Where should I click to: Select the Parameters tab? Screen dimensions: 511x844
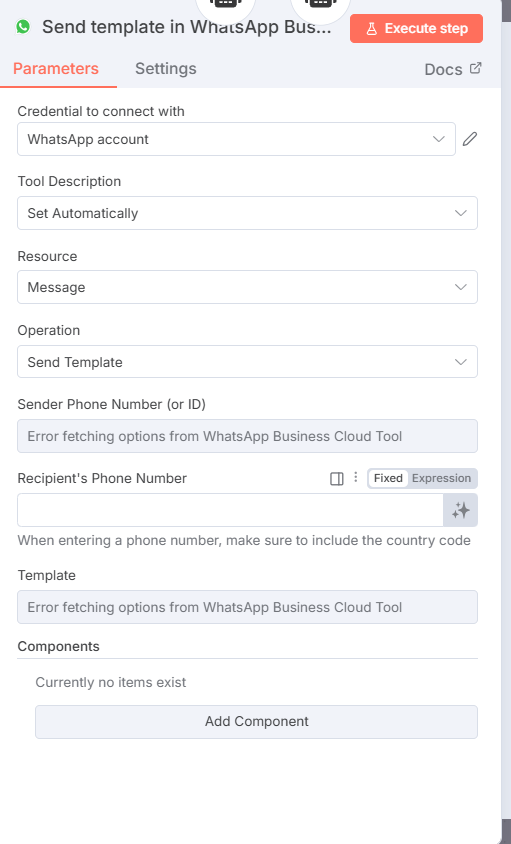pyautogui.click(x=56, y=69)
